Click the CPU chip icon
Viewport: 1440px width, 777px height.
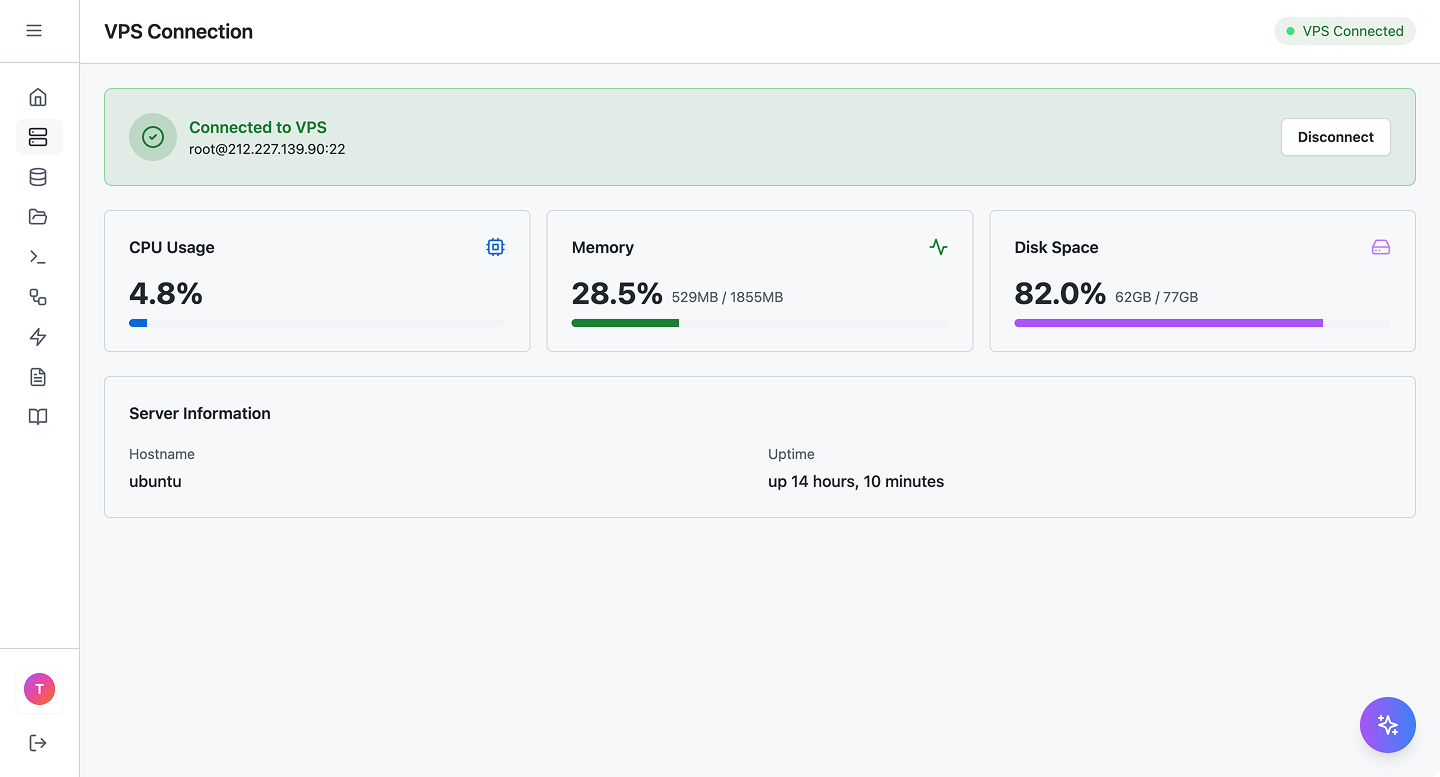[495, 247]
